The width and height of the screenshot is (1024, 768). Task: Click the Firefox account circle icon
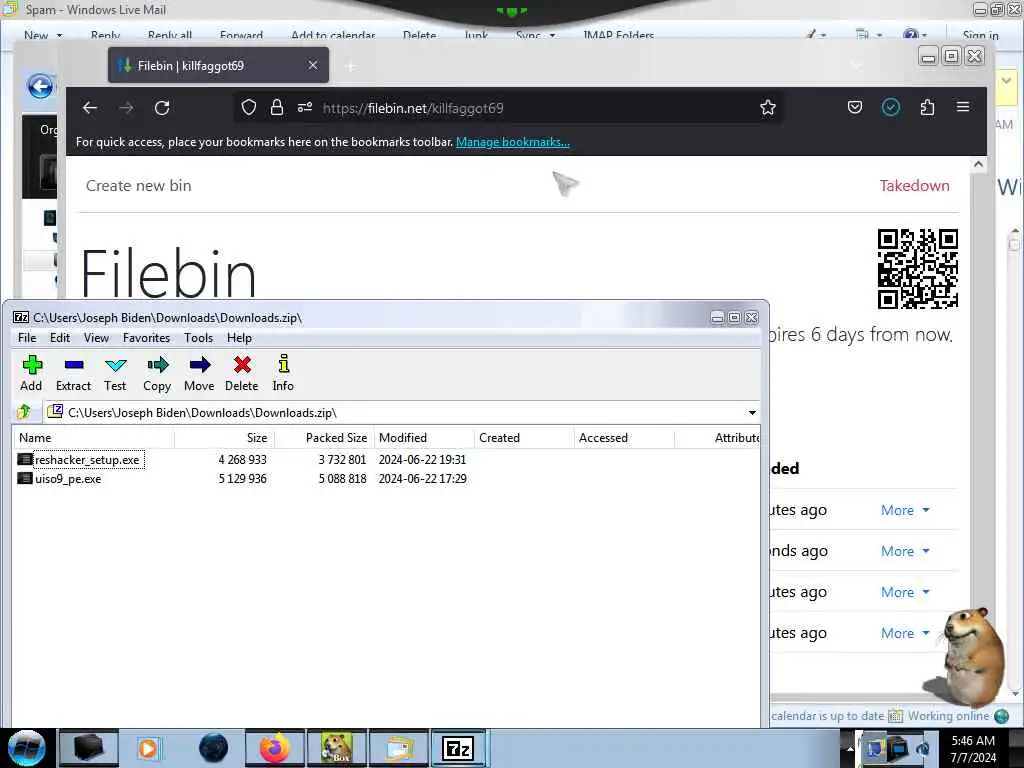[891, 107]
